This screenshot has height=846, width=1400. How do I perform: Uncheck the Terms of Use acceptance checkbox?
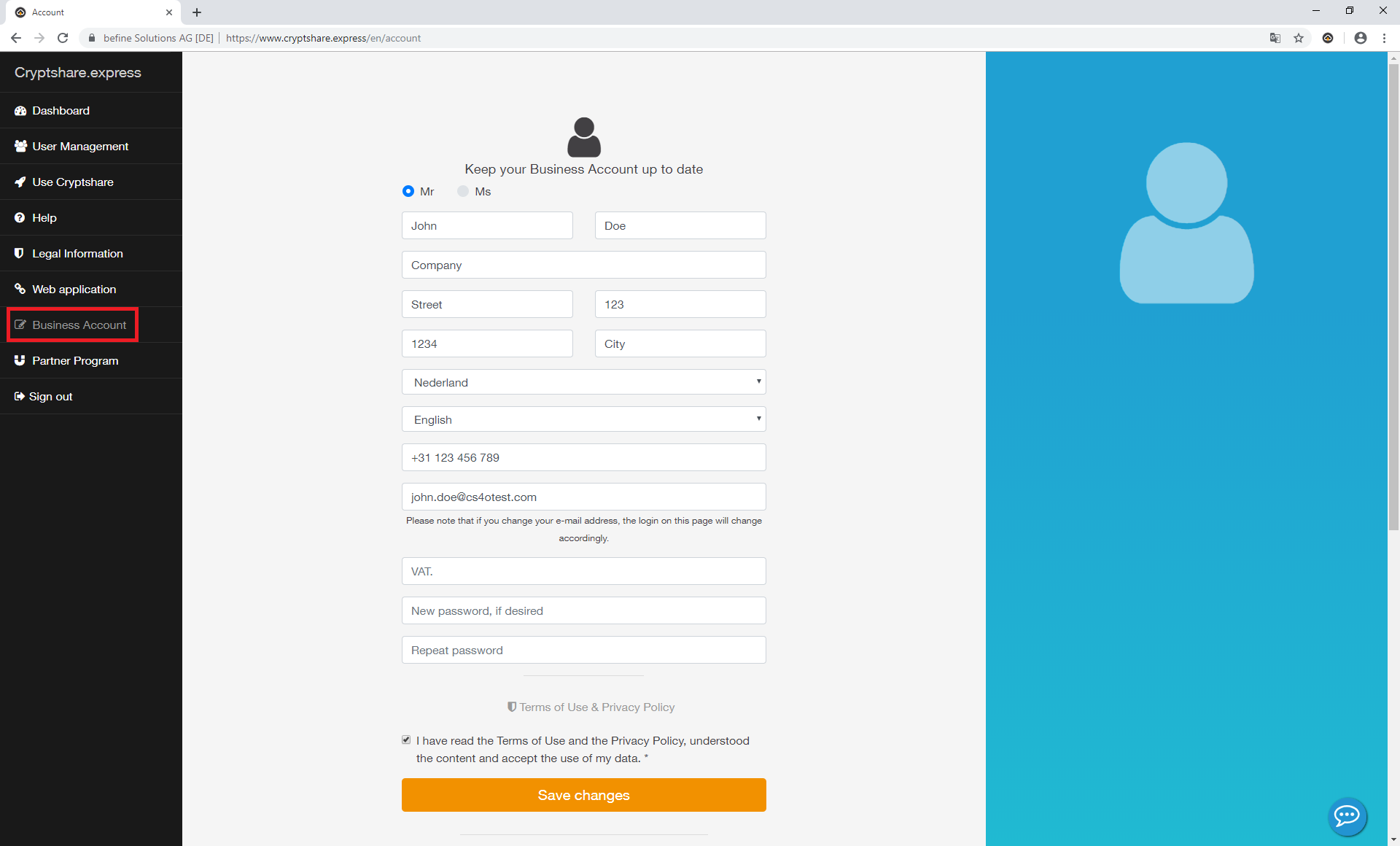406,740
